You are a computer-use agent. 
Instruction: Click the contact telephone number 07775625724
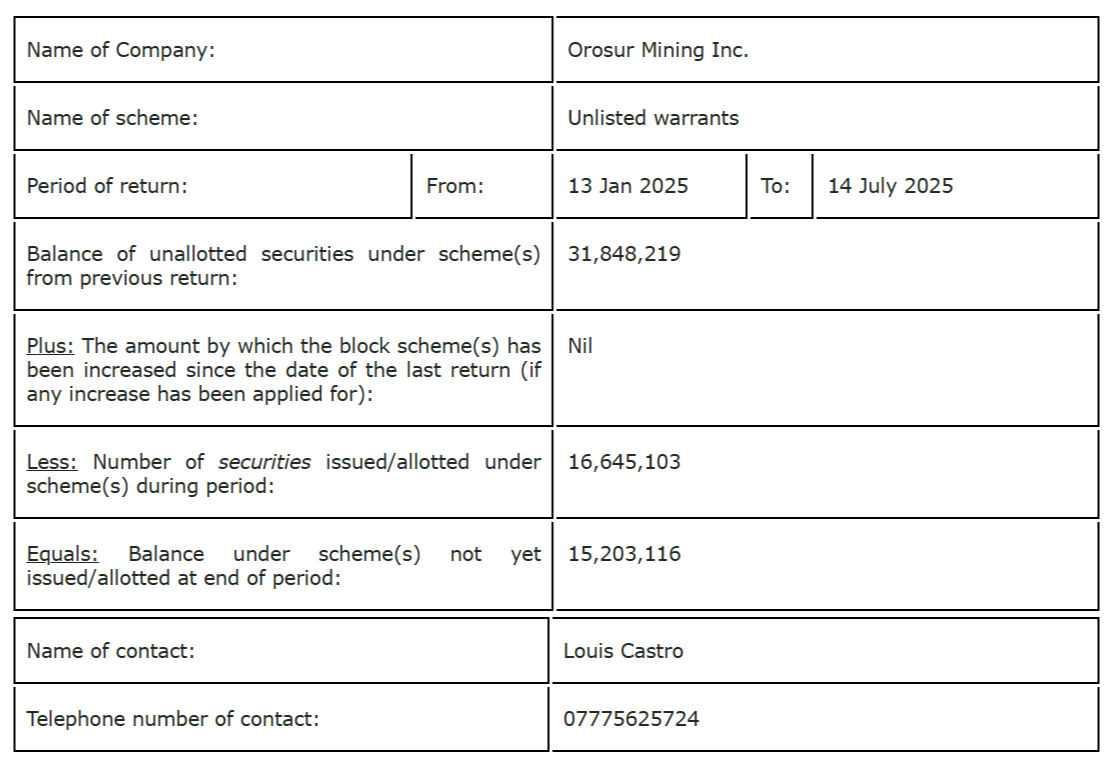point(631,719)
